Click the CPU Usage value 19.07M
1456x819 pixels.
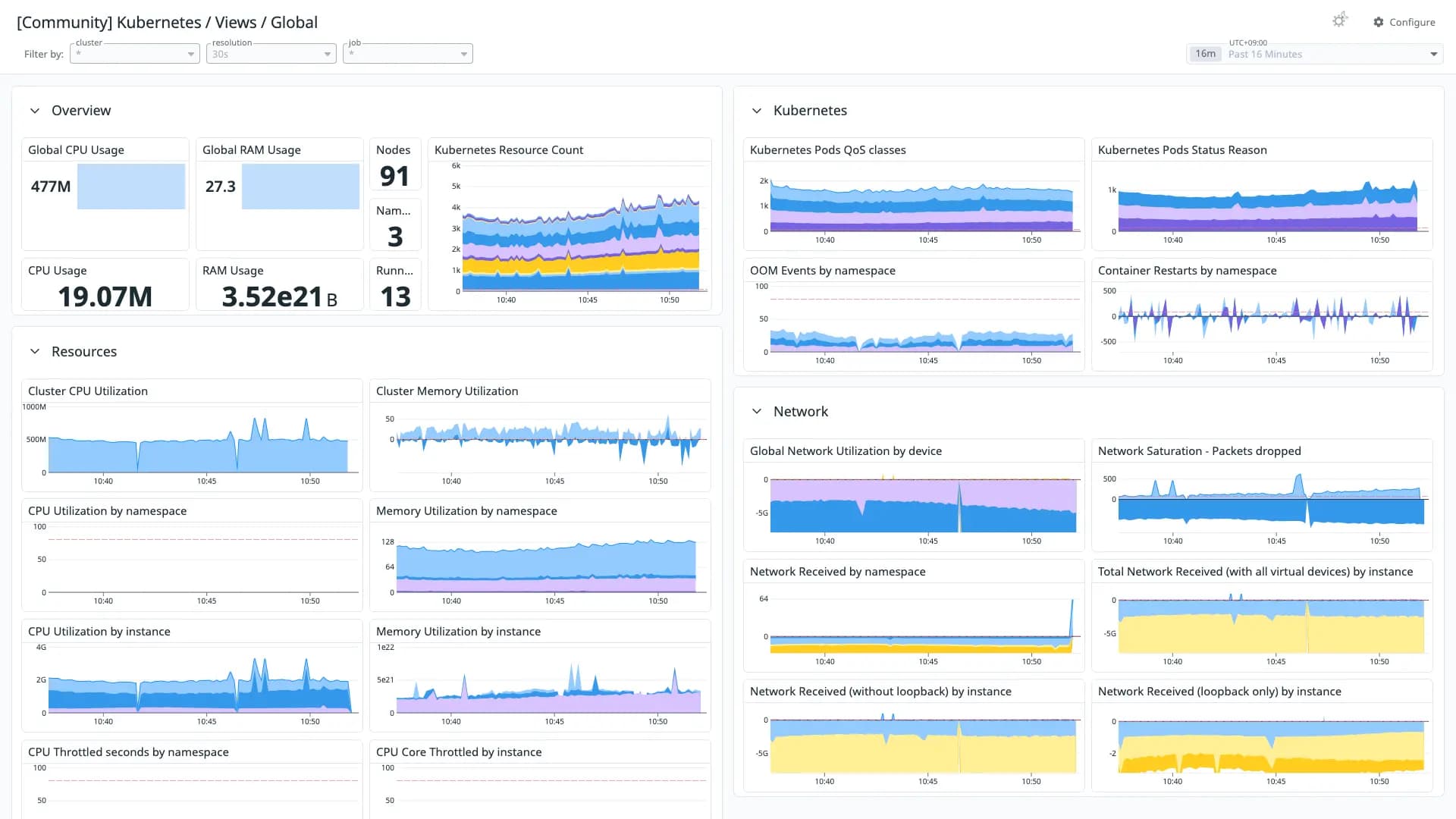tap(105, 297)
